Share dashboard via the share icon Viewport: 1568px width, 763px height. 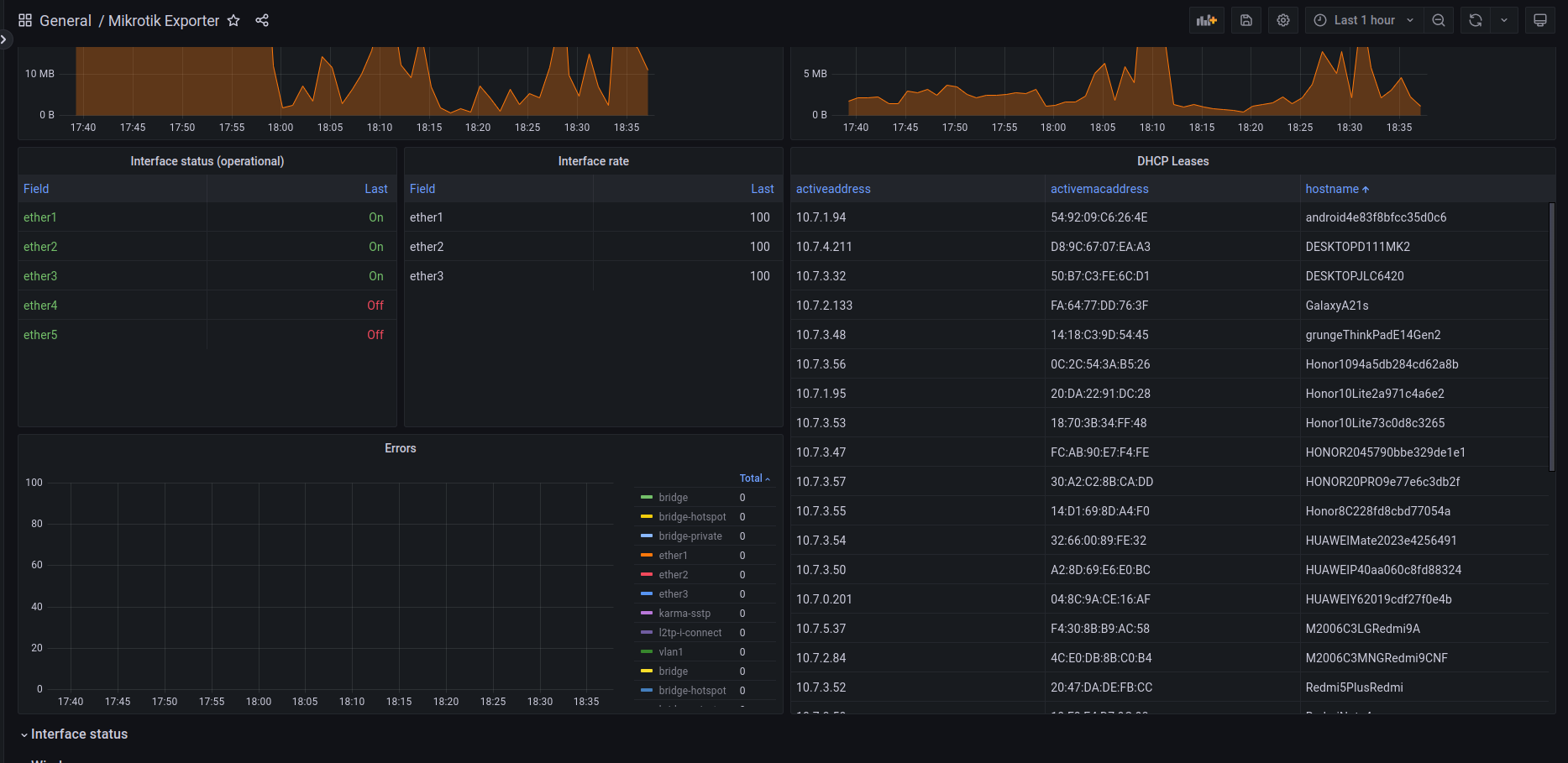262,20
